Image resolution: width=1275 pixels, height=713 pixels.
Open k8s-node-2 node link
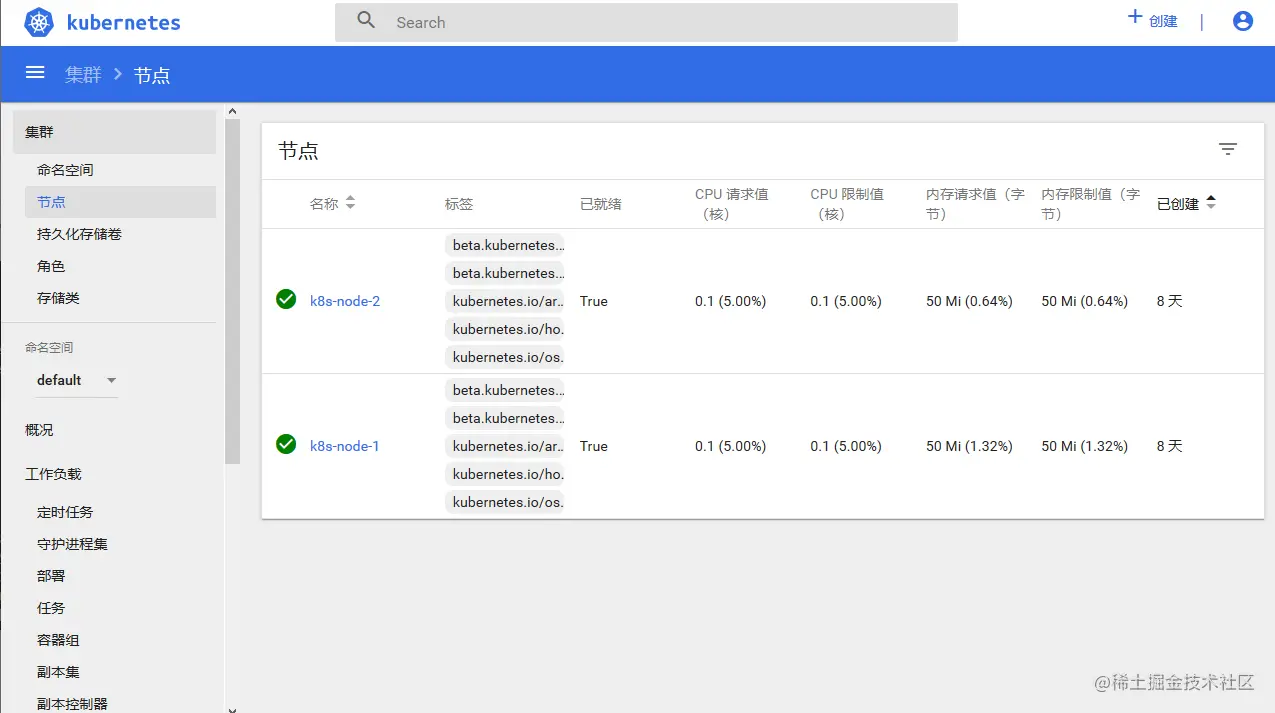pyautogui.click(x=345, y=301)
